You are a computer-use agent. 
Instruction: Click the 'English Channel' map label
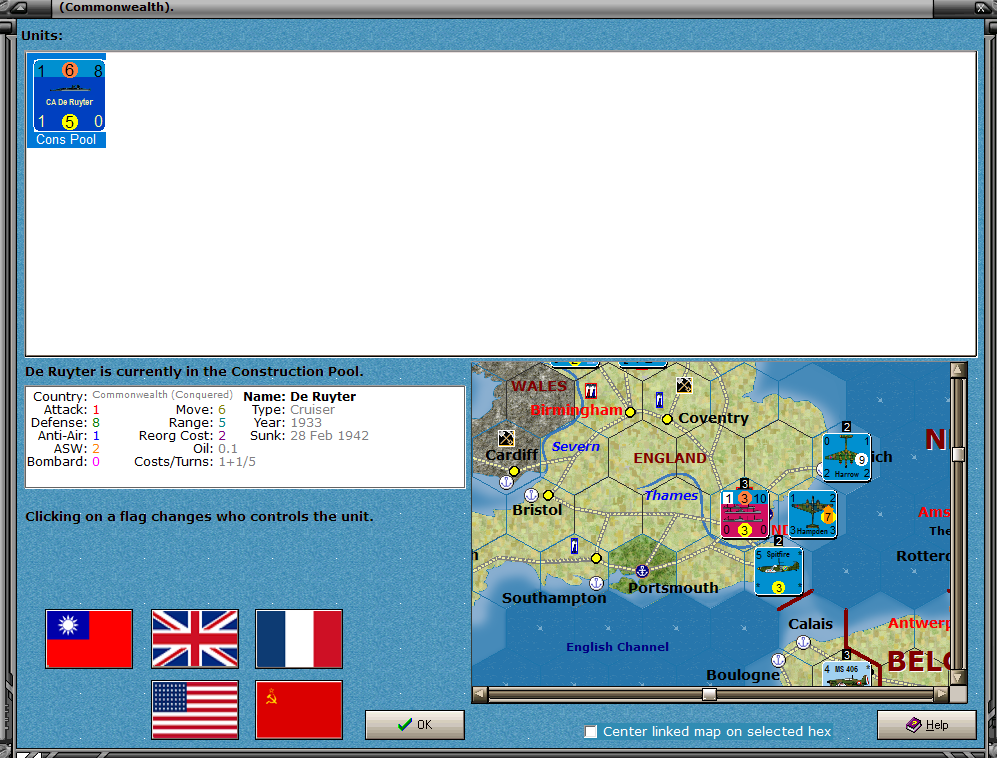click(617, 647)
